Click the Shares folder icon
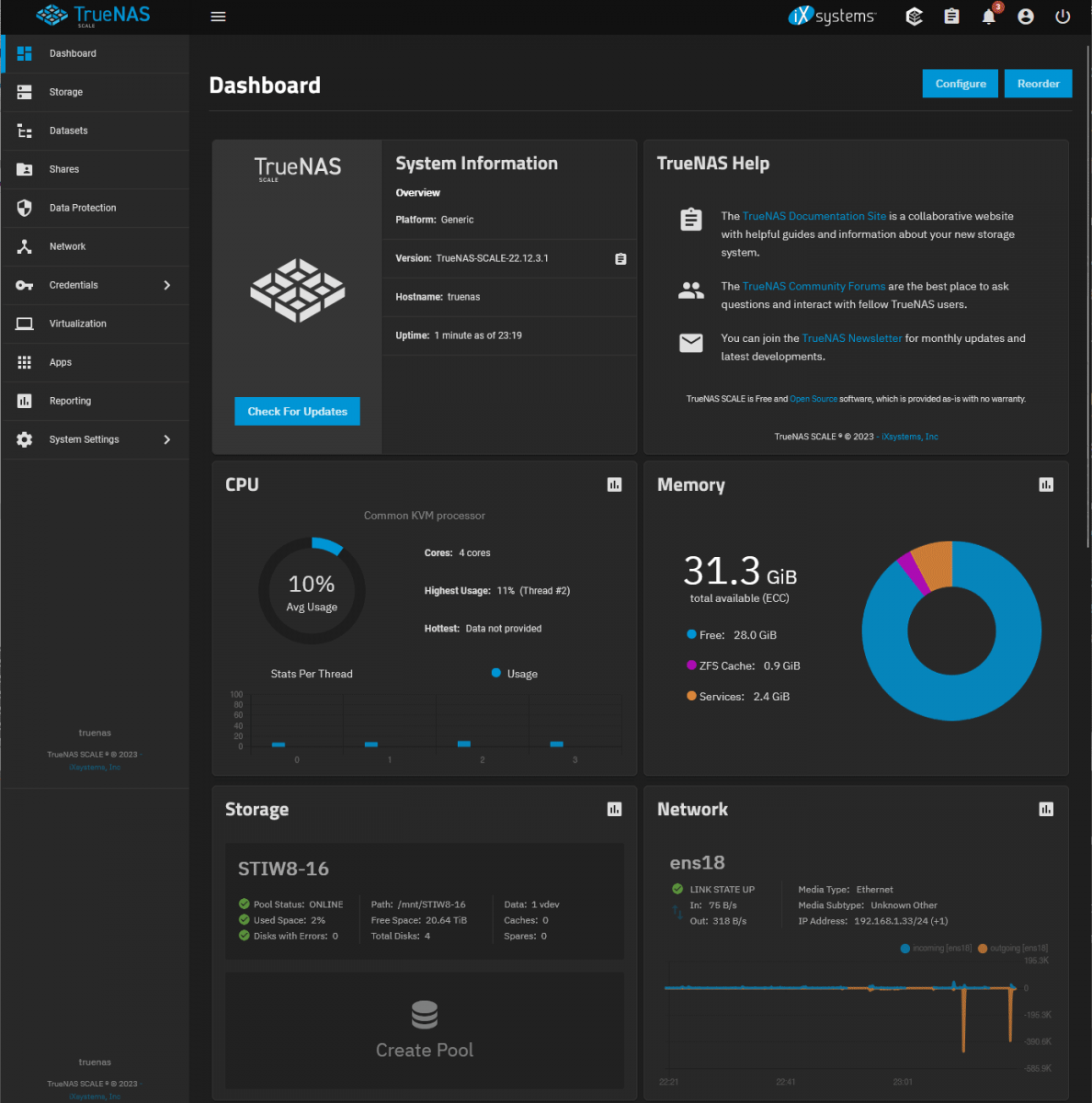This screenshot has width=1092, height=1103. [x=25, y=169]
